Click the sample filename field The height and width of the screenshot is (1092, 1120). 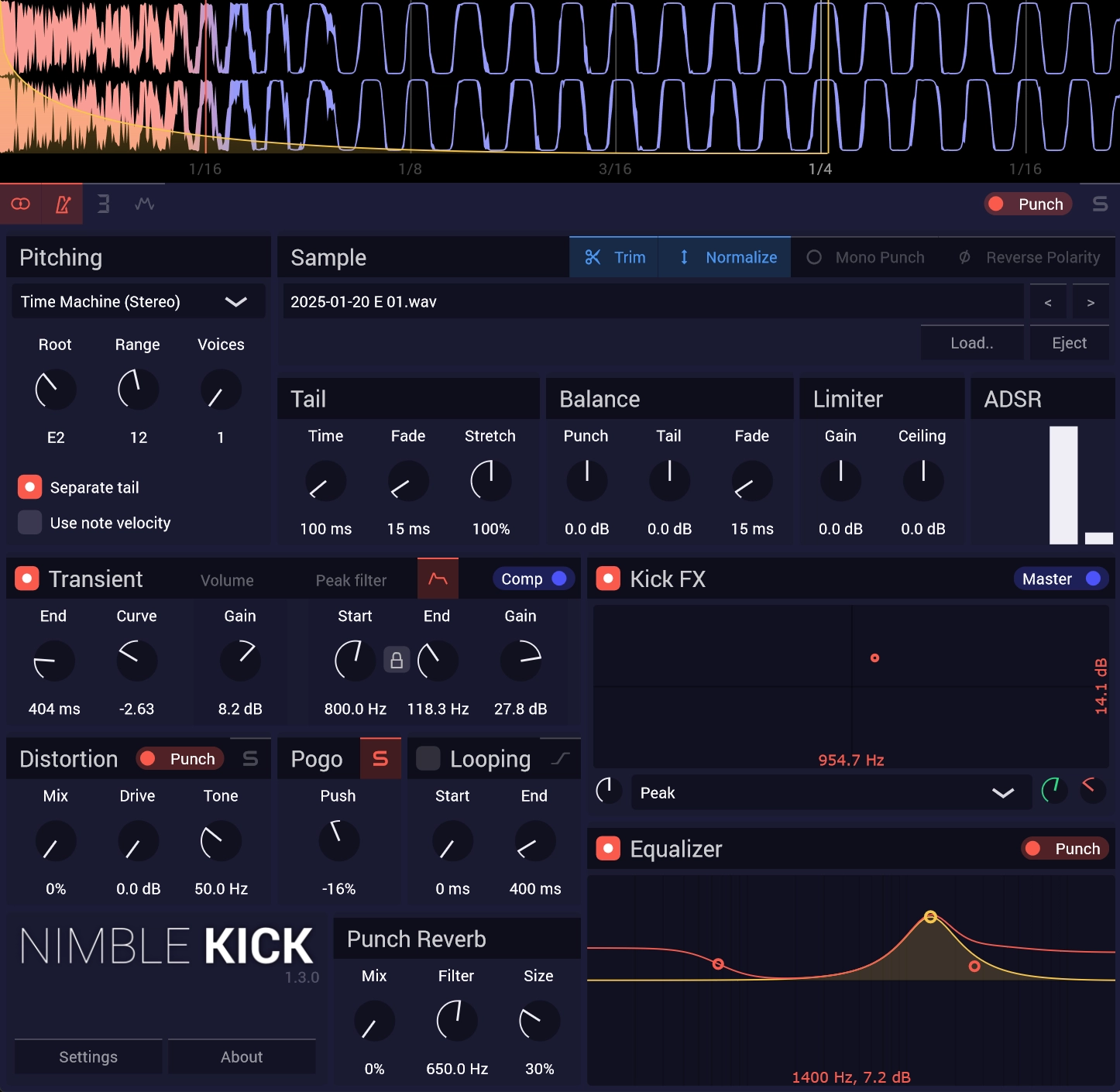coord(654,301)
